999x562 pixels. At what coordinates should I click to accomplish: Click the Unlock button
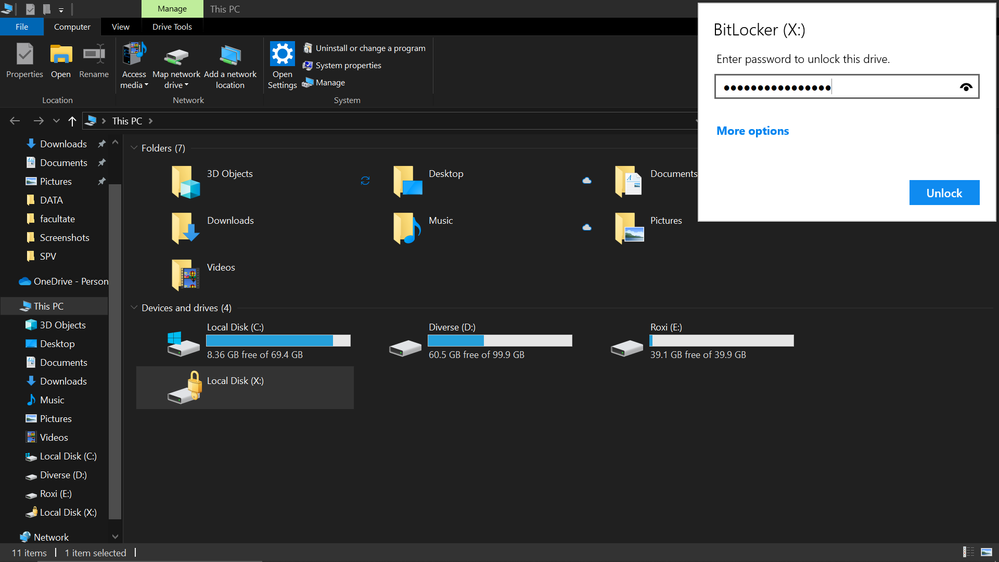click(944, 193)
